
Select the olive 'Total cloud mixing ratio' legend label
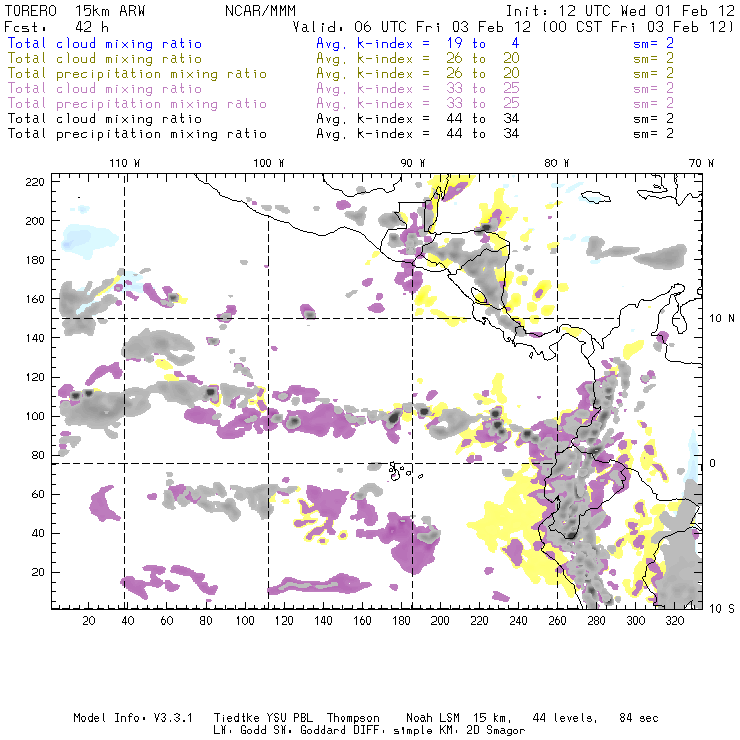105,59
